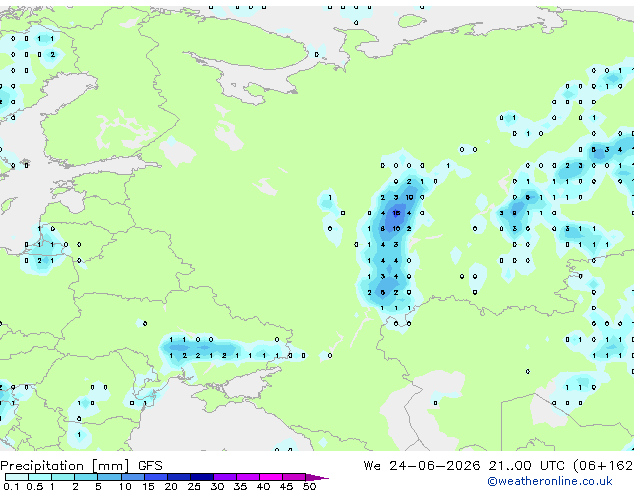The width and height of the screenshot is (634, 490).
Task: Click the 2–5 mm legend color box
Action: tap(86, 477)
